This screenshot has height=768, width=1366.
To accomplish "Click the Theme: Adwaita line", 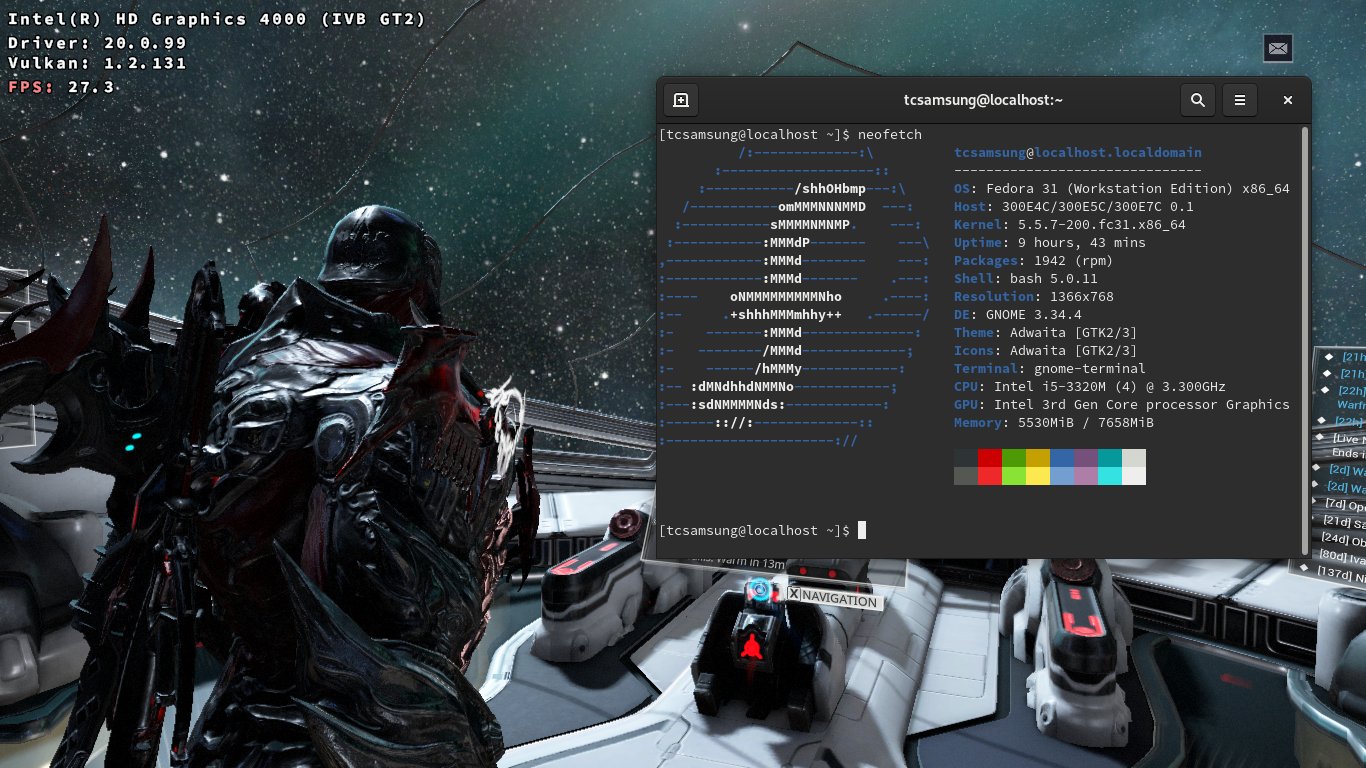I will [1046, 333].
